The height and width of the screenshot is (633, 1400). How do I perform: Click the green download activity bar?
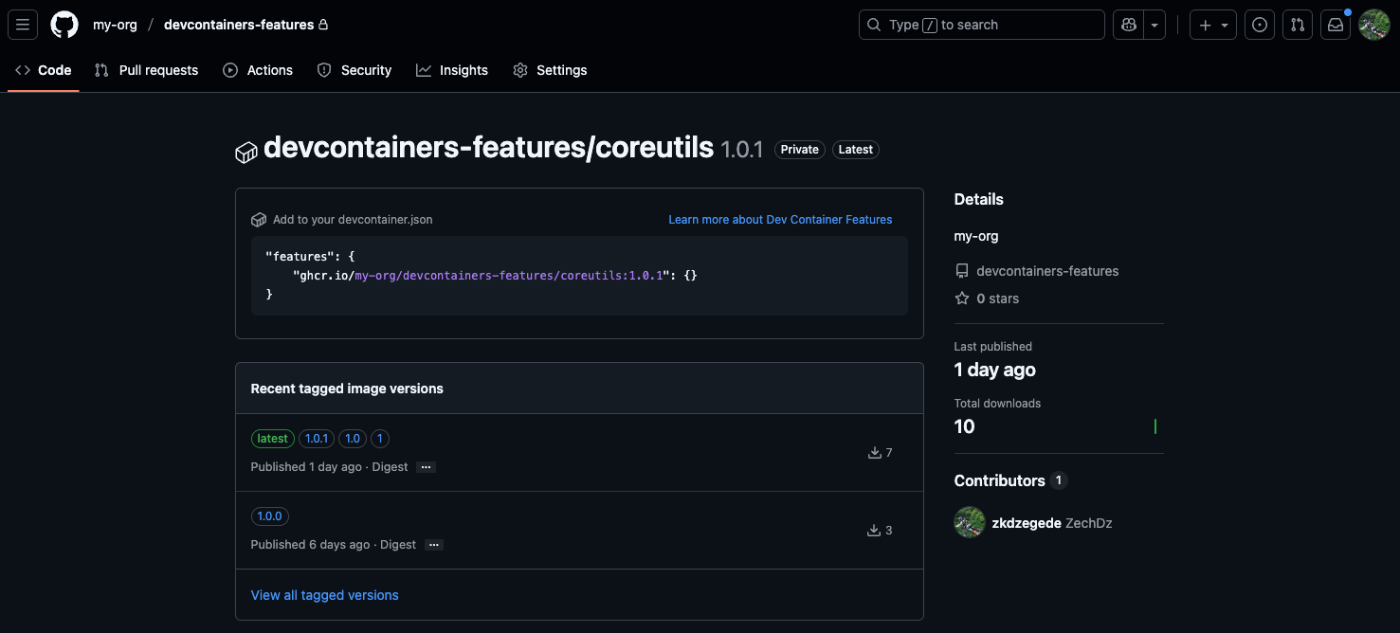click(x=1155, y=427)
